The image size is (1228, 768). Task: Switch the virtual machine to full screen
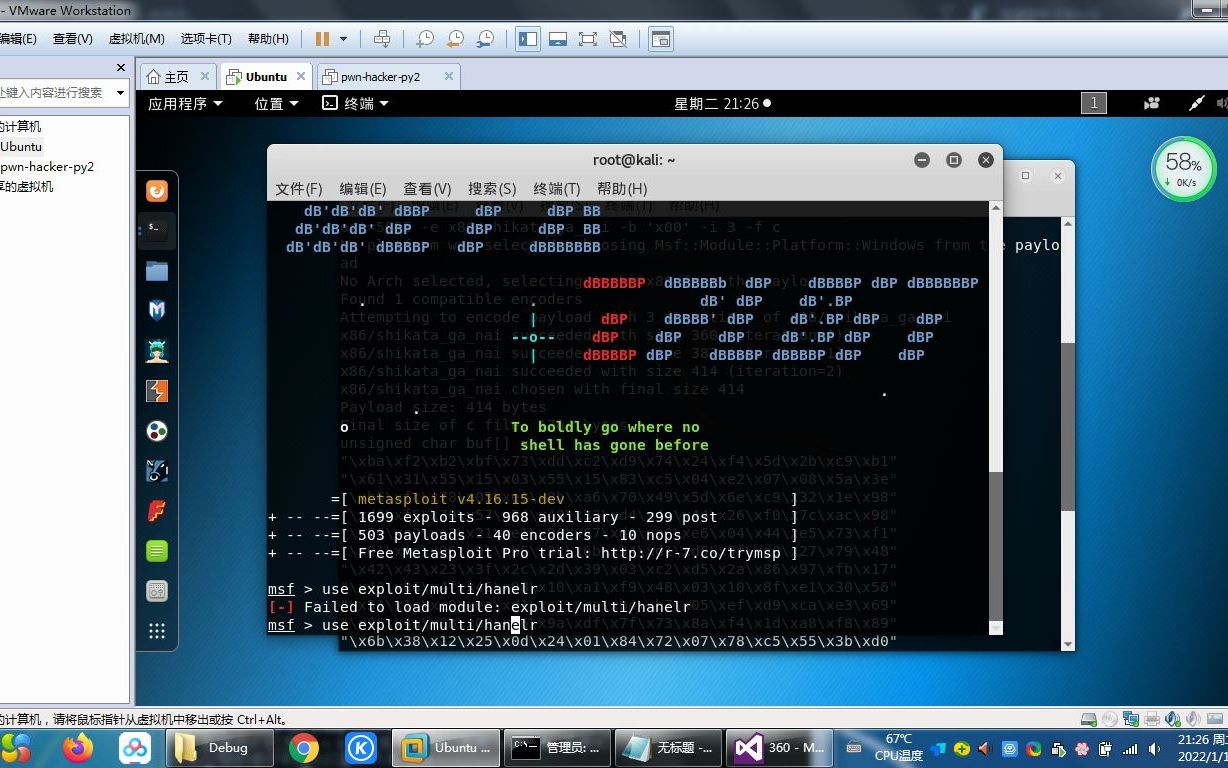[587, 38]
